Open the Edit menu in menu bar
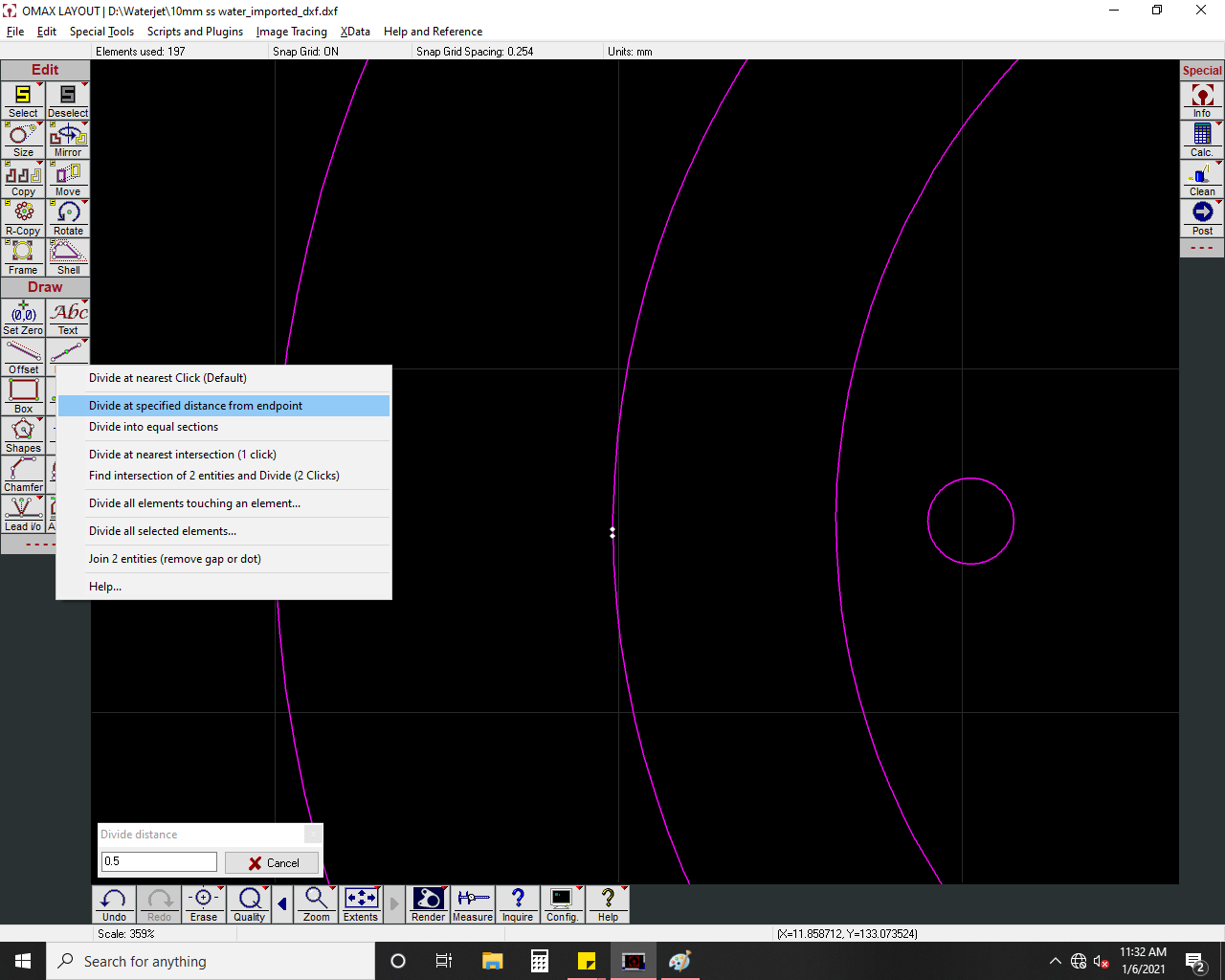This screenshot has height=980, width=1225. coord(47,32)
